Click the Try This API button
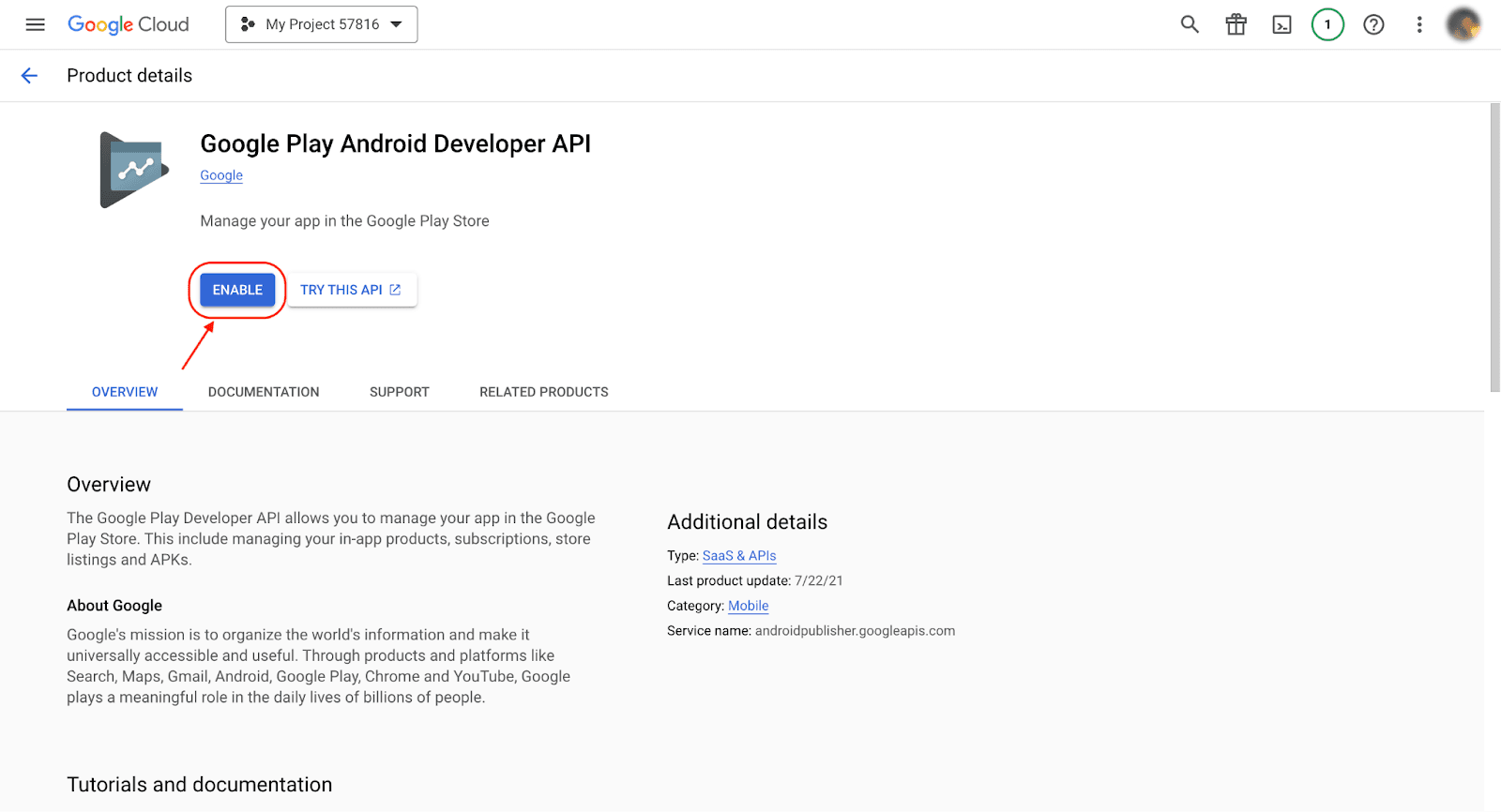 click(x=351, y=290)
